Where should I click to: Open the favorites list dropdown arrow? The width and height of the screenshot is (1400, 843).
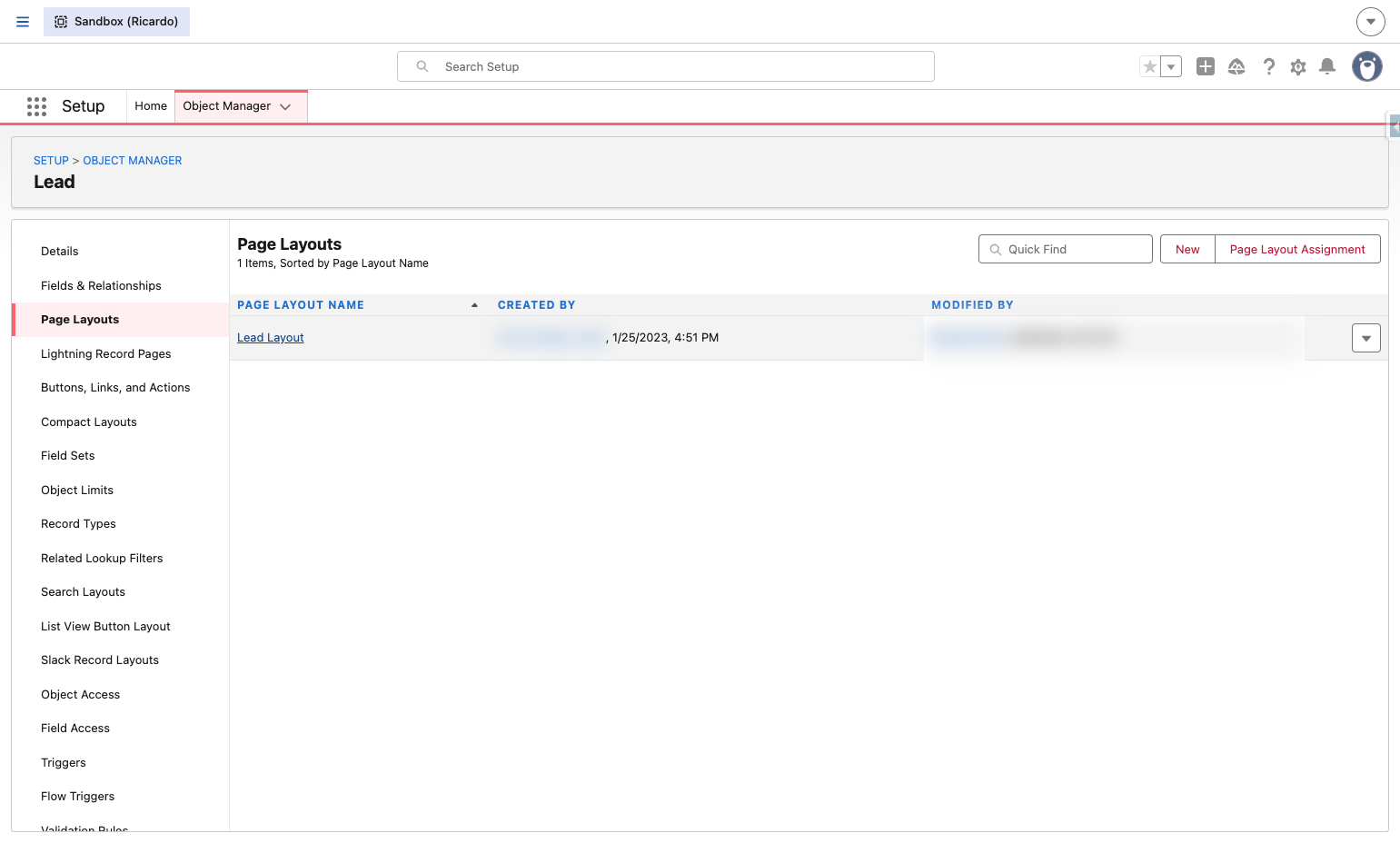click(1171, 66)
